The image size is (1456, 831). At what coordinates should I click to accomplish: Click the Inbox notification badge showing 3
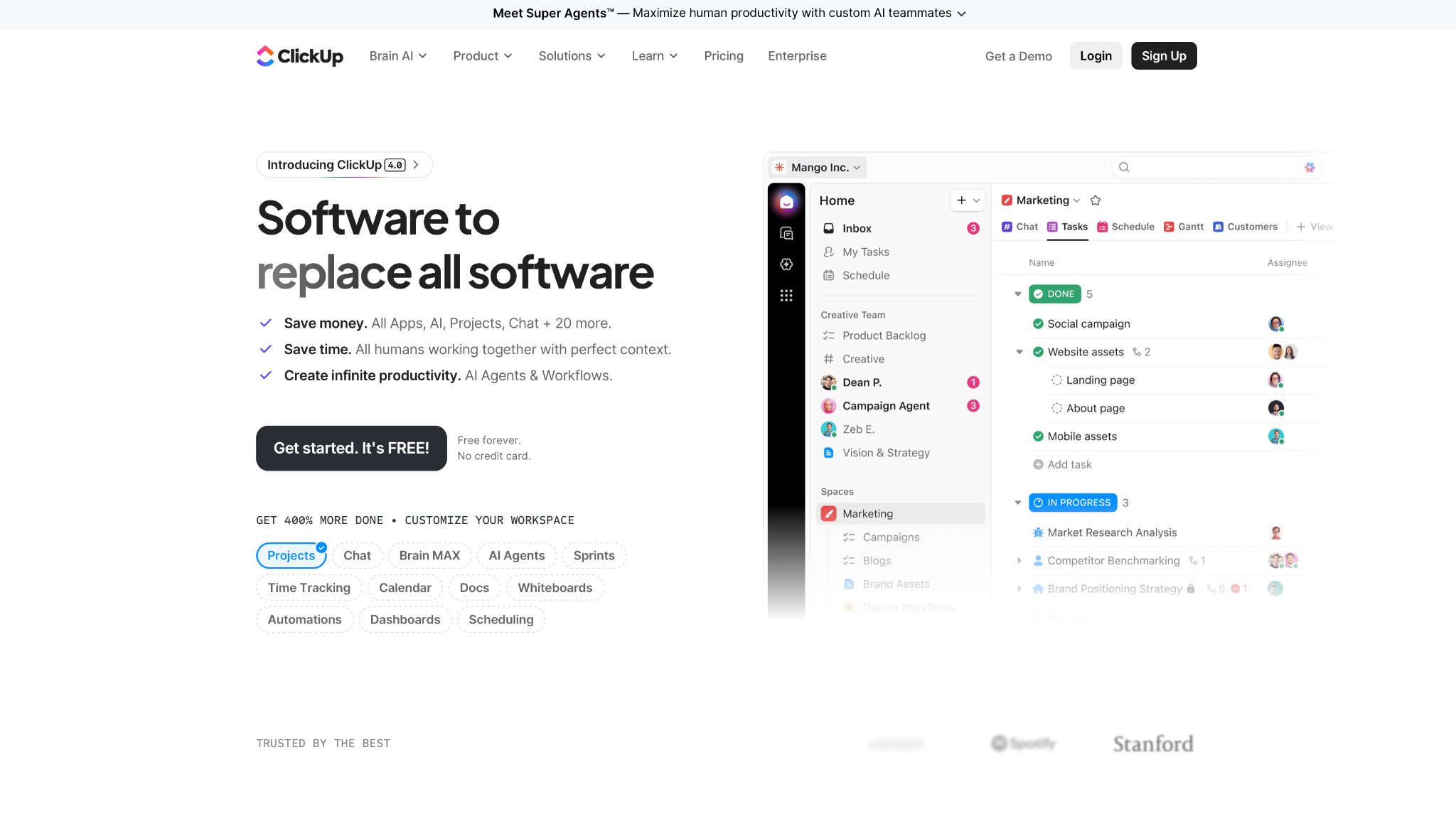[x=973, y=228]
